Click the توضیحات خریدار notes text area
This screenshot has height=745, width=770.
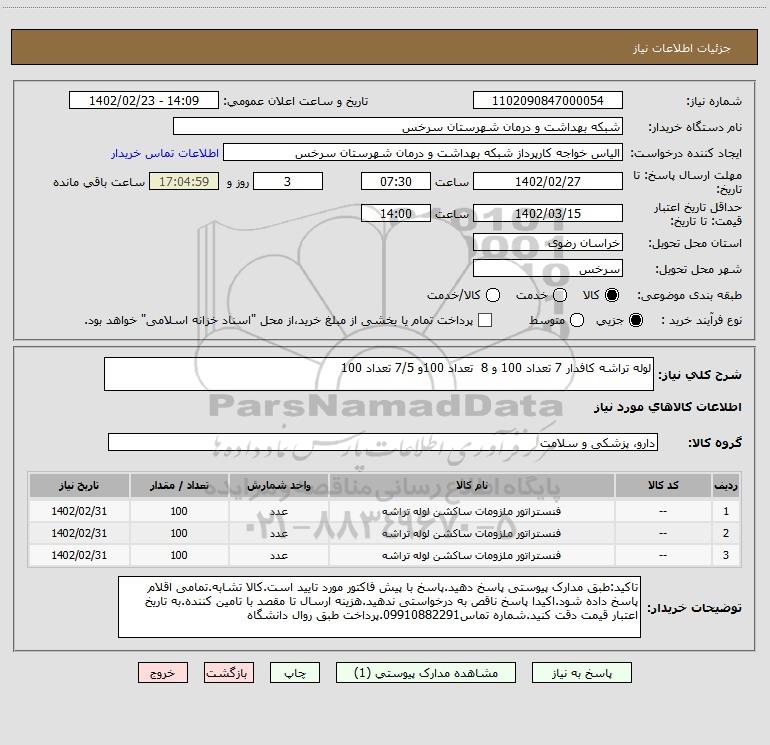click(x=379, y=607)
